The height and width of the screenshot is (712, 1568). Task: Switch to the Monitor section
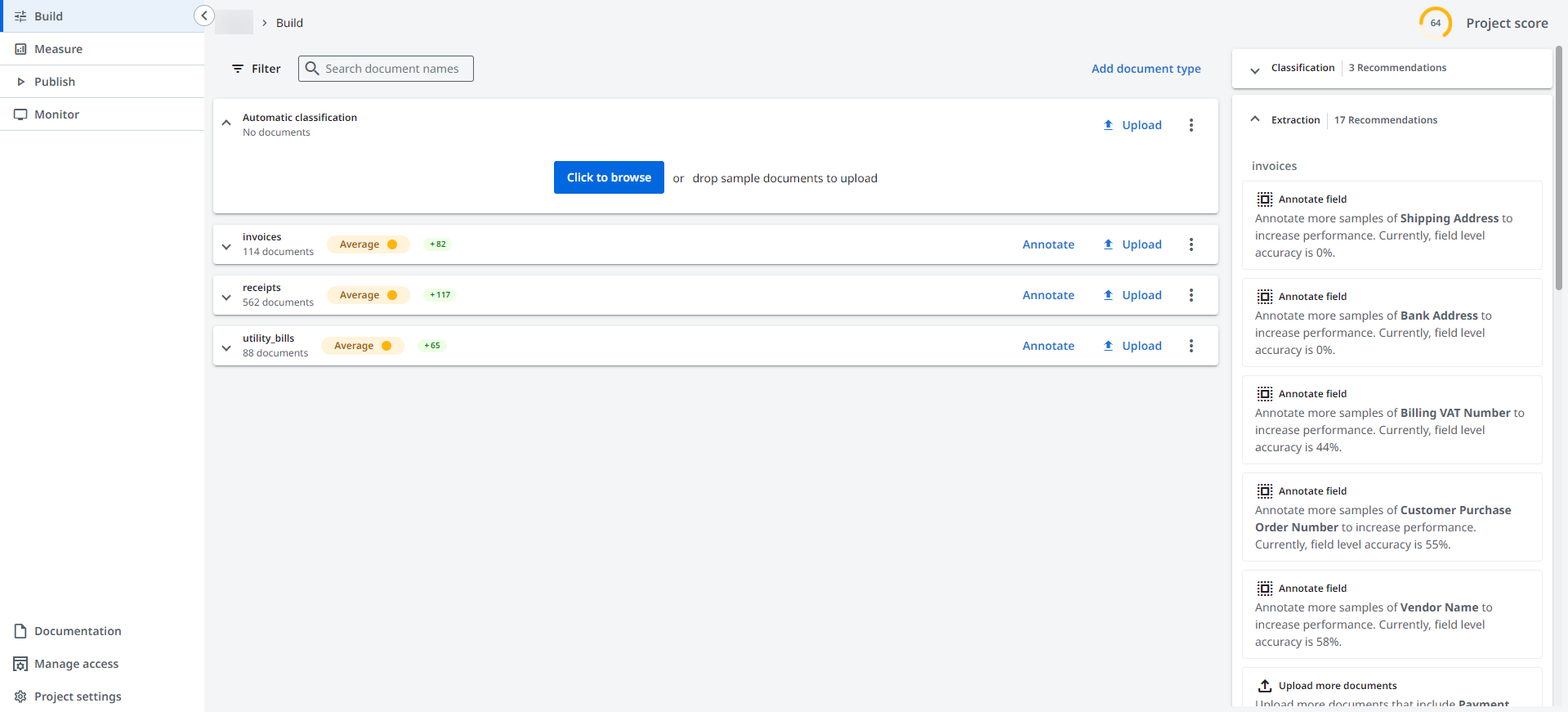point(56,114)
